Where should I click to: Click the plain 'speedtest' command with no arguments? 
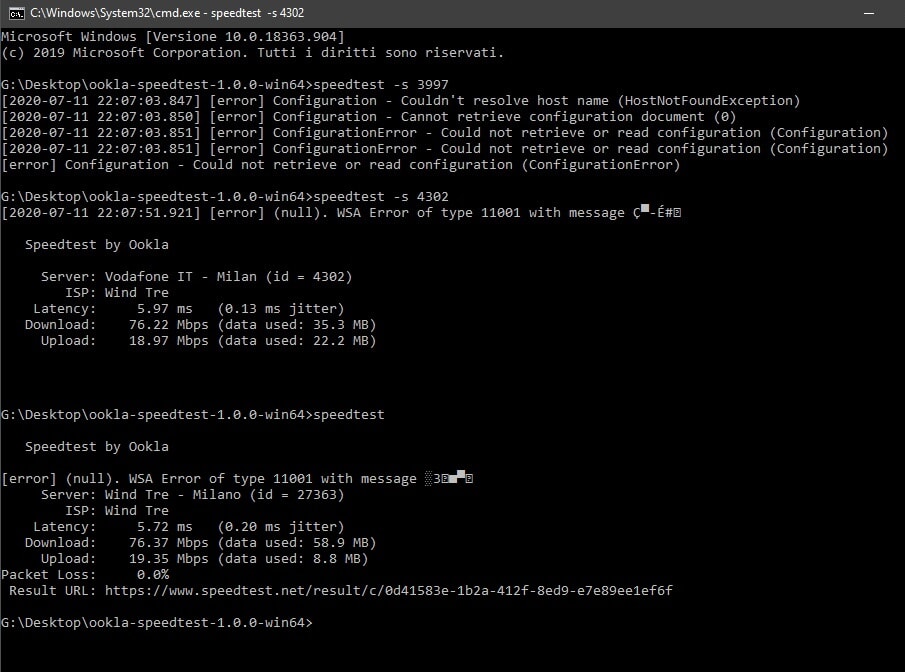349,415
